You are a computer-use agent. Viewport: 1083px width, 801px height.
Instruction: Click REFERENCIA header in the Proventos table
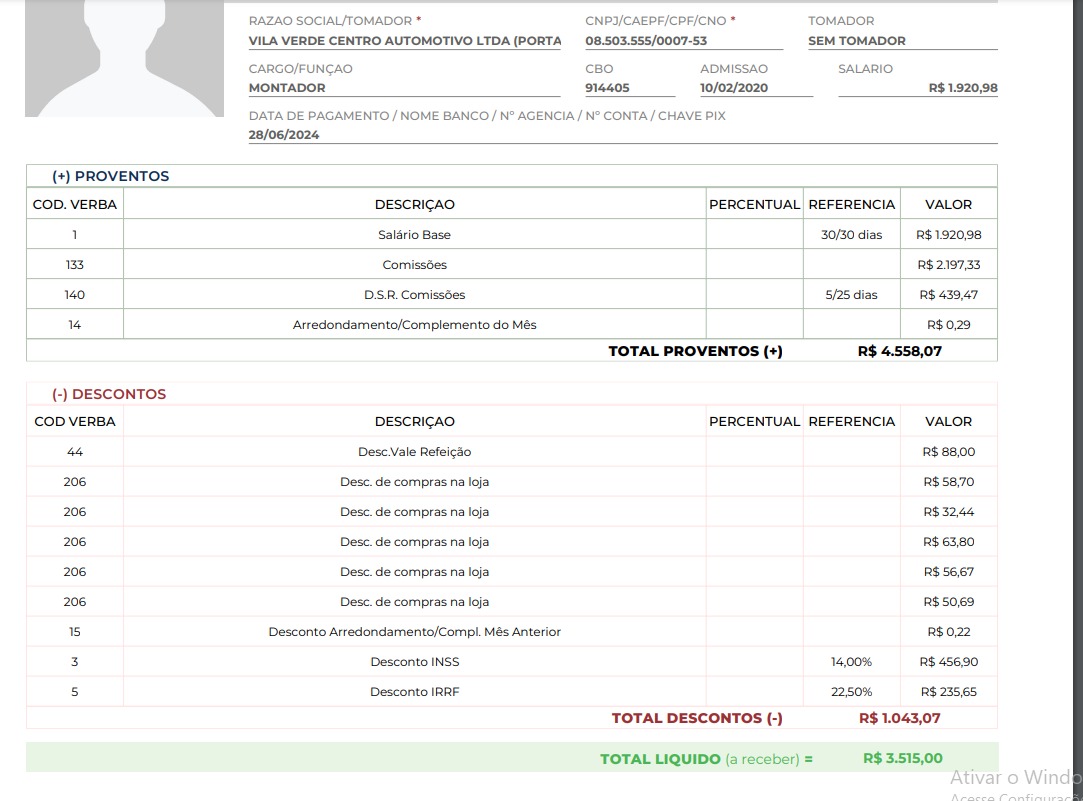[x=852, y=204]
